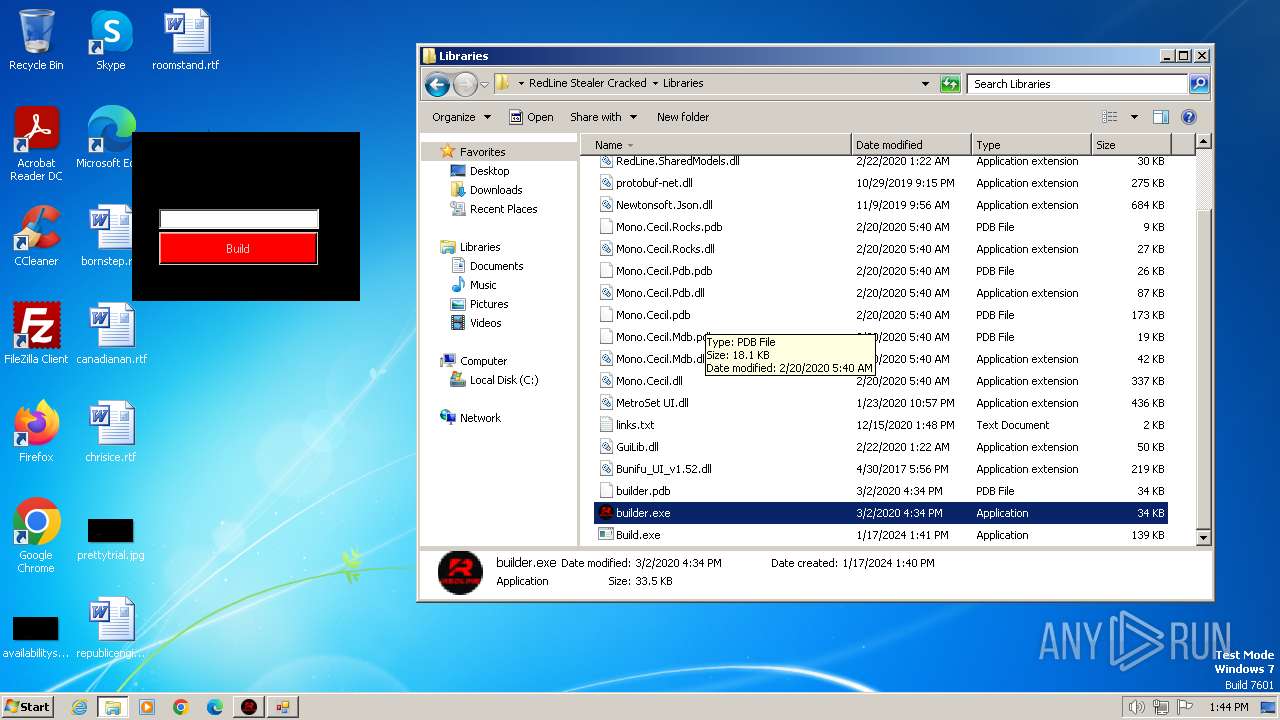Switch to RedLine builder taskbar item
This screenshot has width=1280, height=720.
click(249, 707)
